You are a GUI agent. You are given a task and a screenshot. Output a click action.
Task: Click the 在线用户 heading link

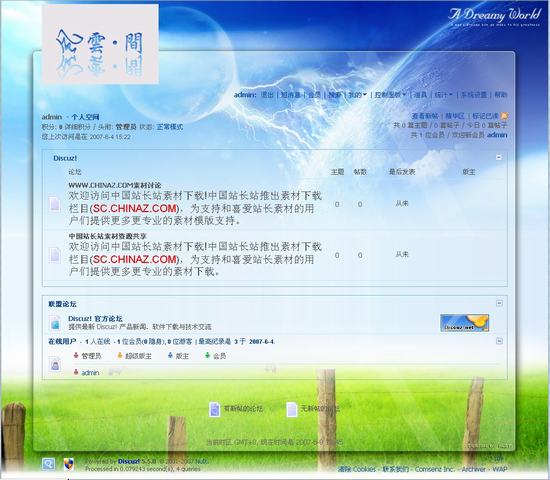click(x=62, y=341)
